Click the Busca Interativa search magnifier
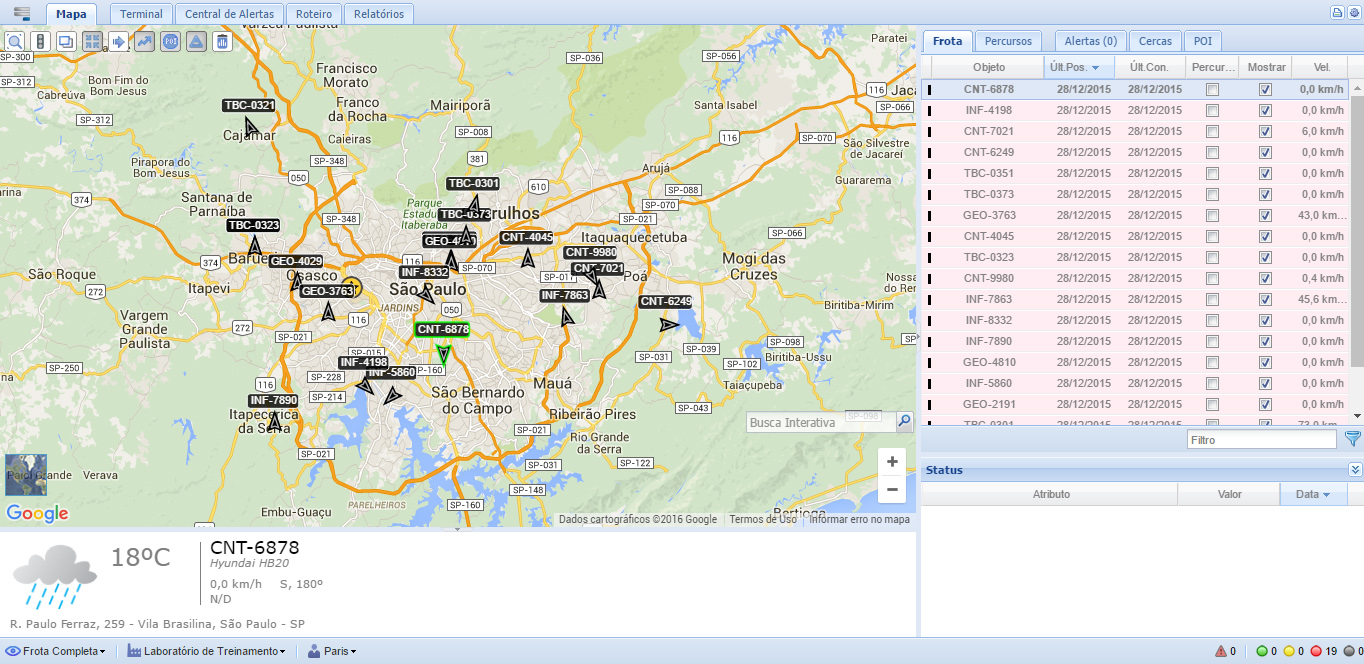Image resolution: width=1364 pixels, height=664 pixels. pyautogui.click(x=904, y=422)
